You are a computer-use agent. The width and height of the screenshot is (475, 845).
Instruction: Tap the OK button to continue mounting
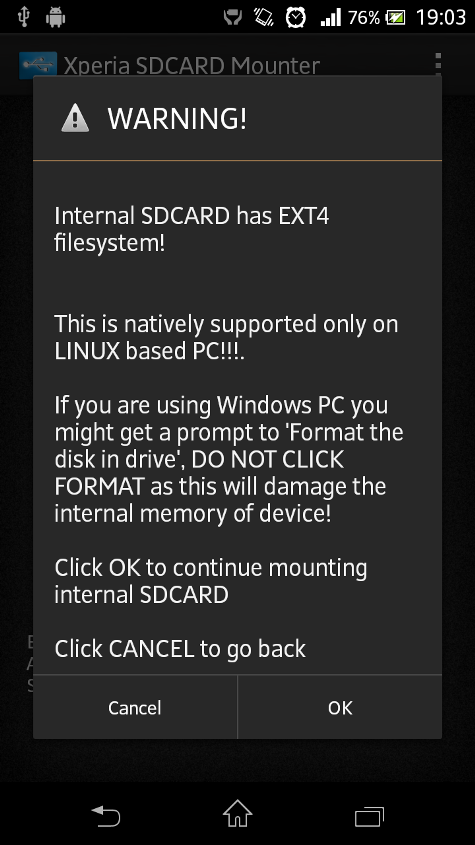(x=340, y=707)
